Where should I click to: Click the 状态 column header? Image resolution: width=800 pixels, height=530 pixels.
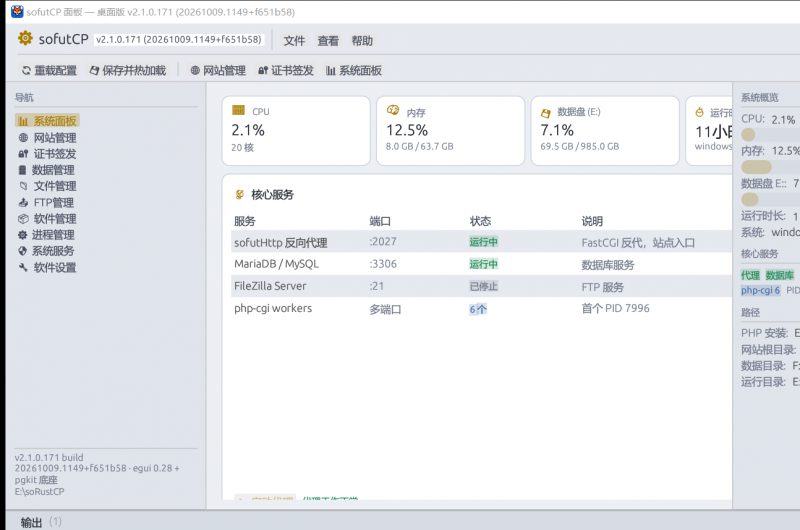[480, 221]
